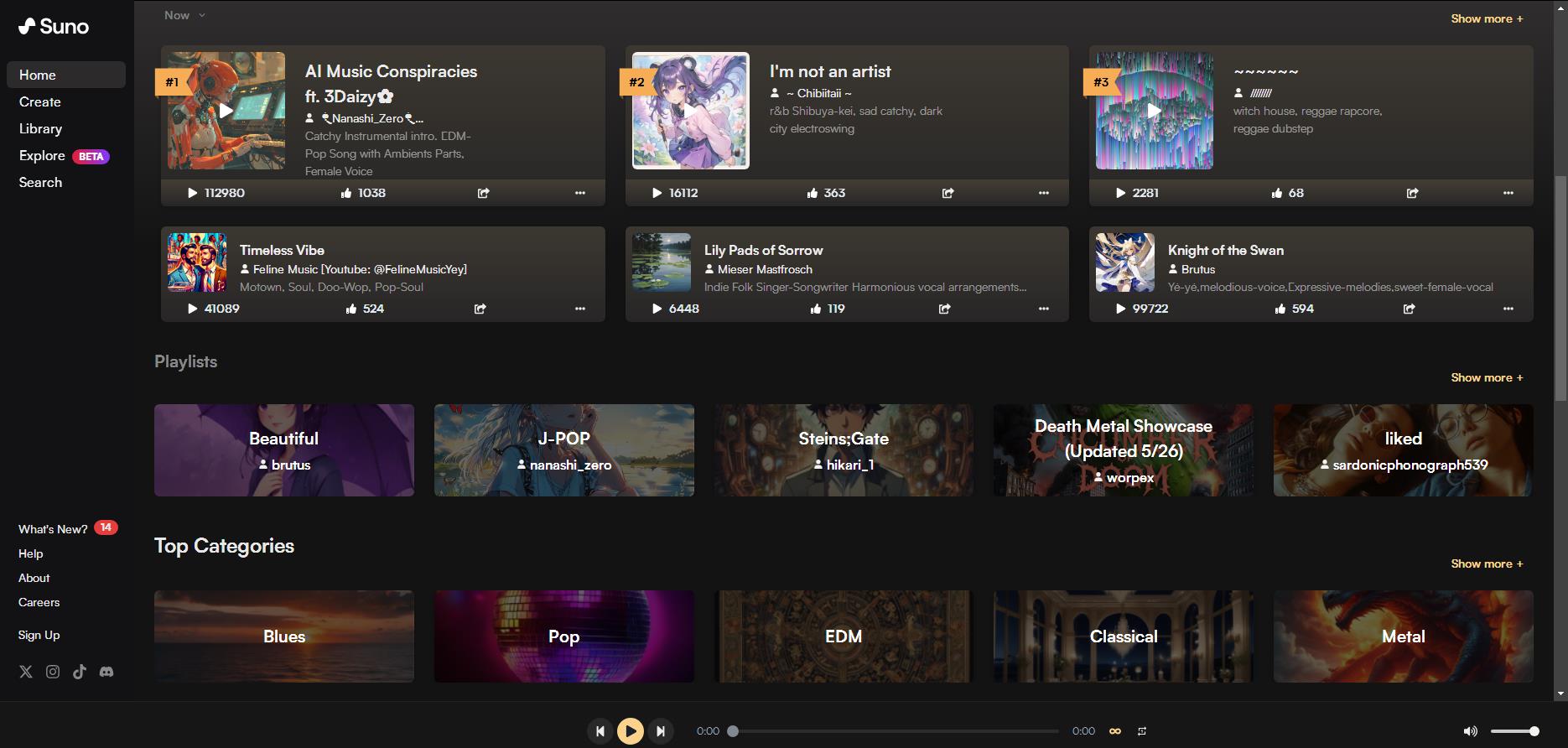Open Suno's TikTok page from sidebar
The image size is (1568, 748).
[80, 672]
